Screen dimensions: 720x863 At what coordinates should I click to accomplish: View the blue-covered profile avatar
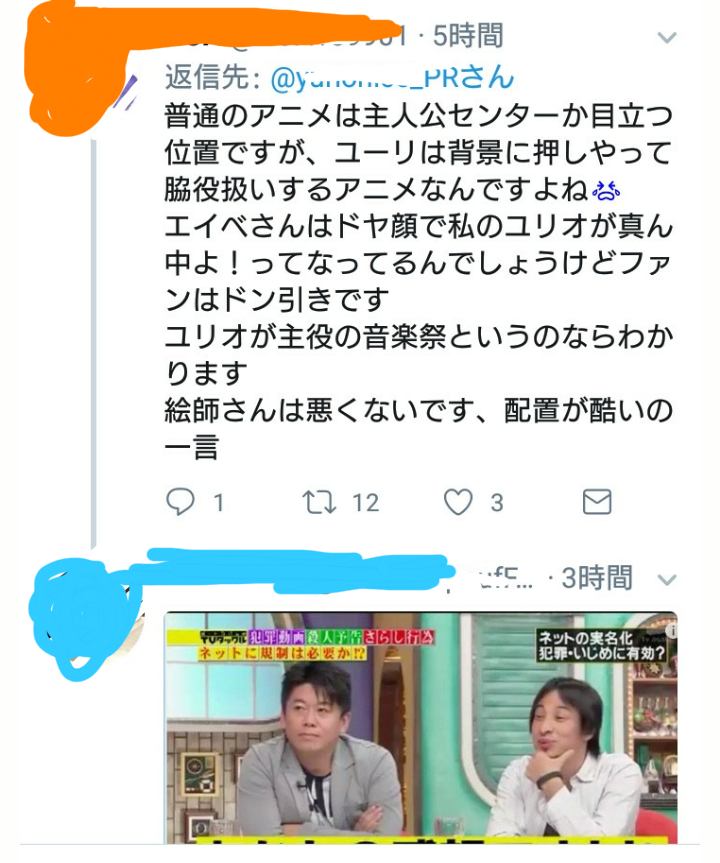click(x=83, y=619)
